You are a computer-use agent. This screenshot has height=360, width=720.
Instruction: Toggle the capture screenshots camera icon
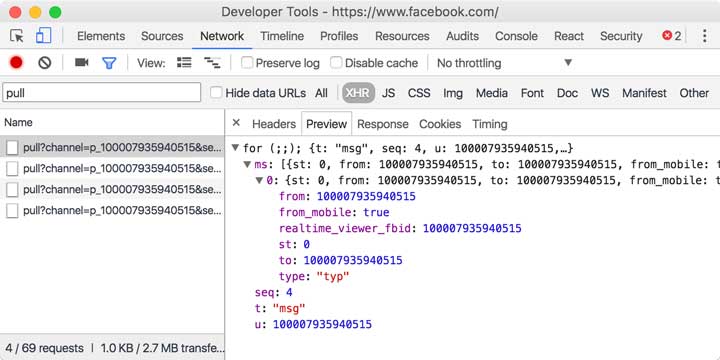click(x=82, y=62)
